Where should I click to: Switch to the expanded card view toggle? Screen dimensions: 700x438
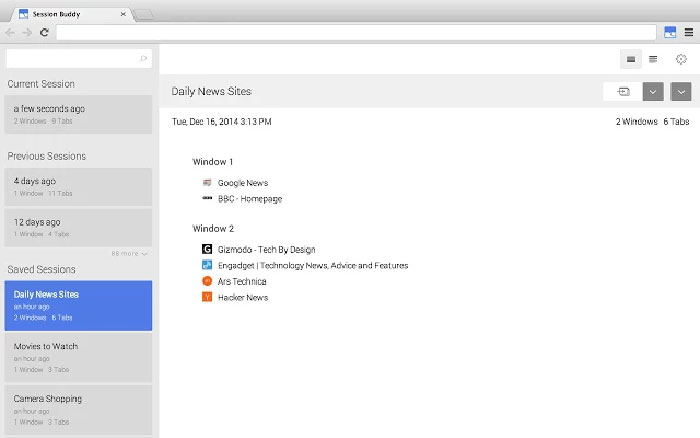[631, 60]
